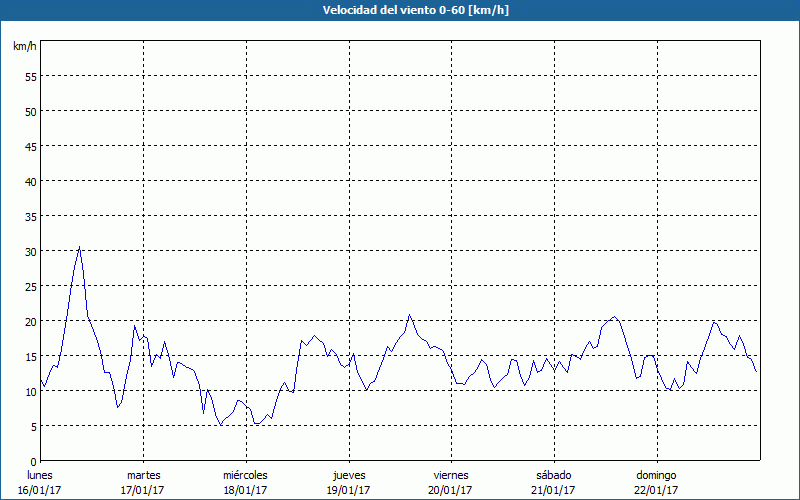Click the 10 tick label on the y-axis
The width and height of the screenshot is (800, 500).
click(30, 391)
